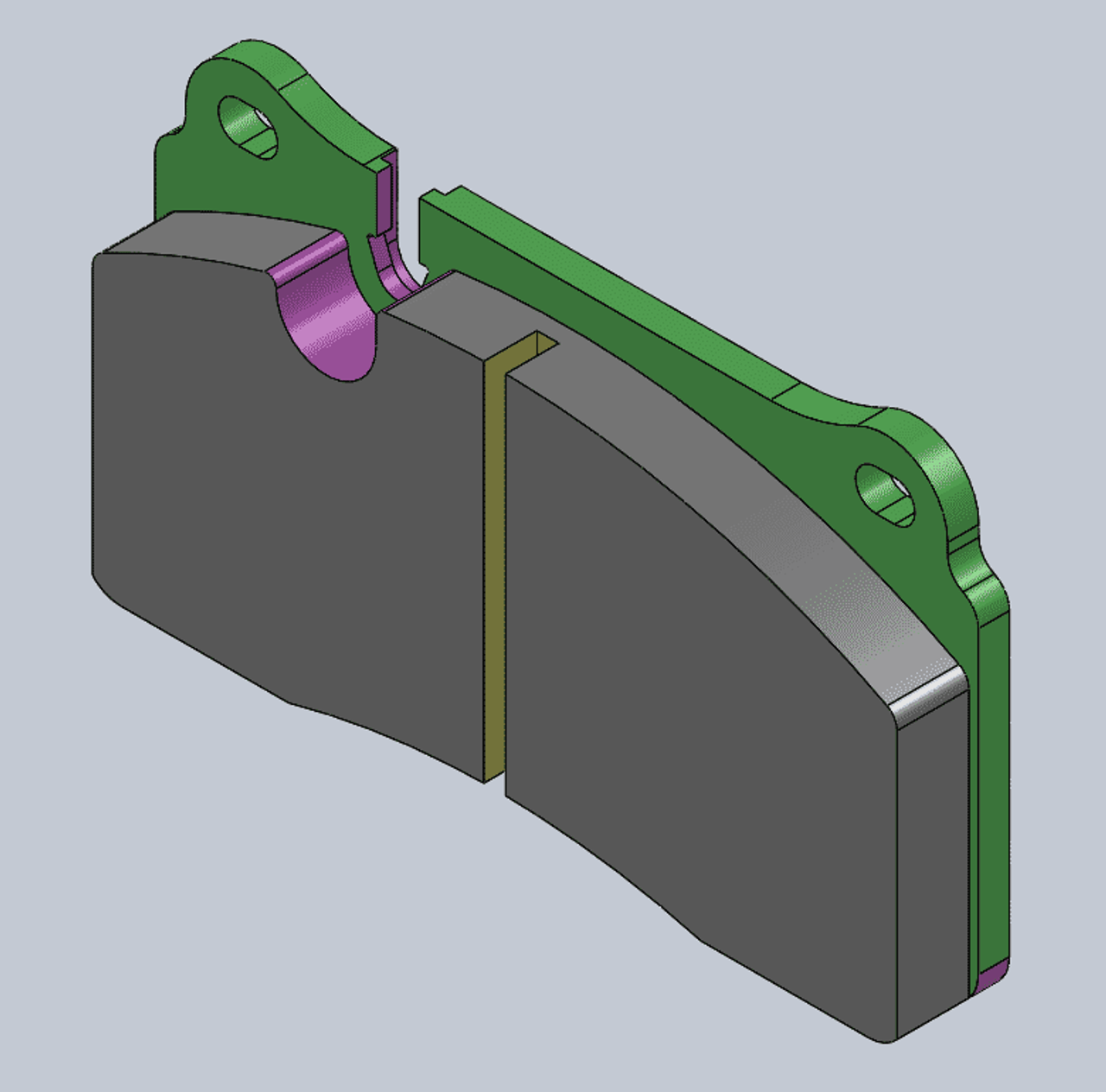The image size is (1106, 1092).
Task: Select the yellow center groove face
Action: pyautogui.click(x=494, y=570)
